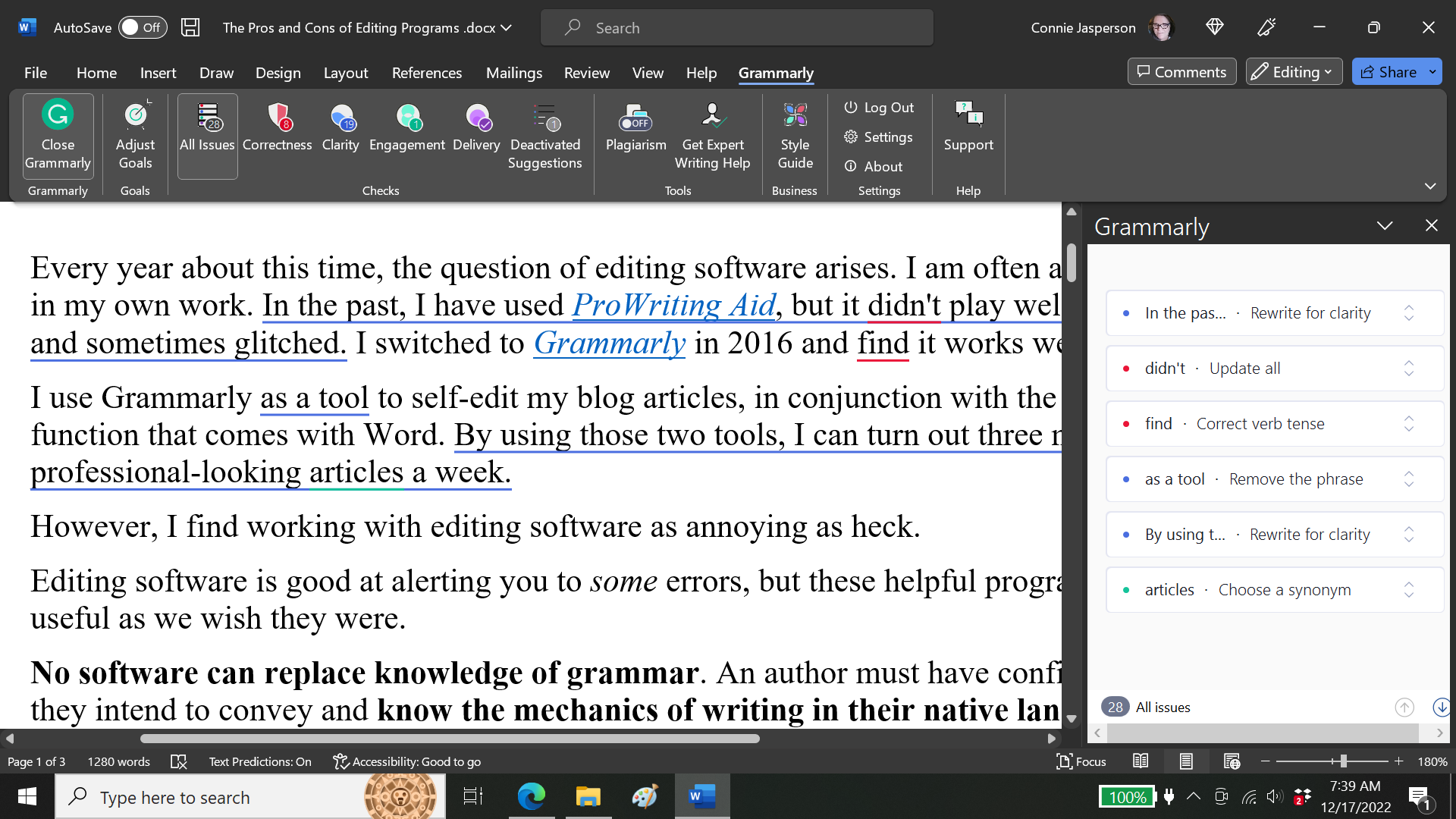Switch to Read Mode in status bar
This screenshot has width=1456, height=819.
(x=1141, y=761)
